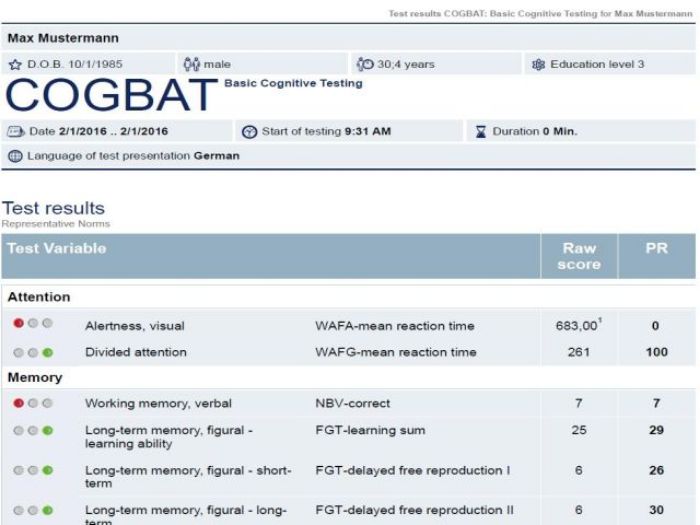700x525 pixels.
Task: Click the Education level gear-head icon
Action: click(x=538, y=64)
